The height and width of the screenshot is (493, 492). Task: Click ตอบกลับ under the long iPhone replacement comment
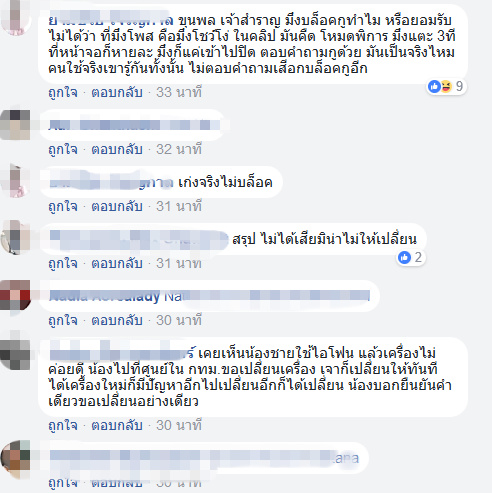point(117,425)
